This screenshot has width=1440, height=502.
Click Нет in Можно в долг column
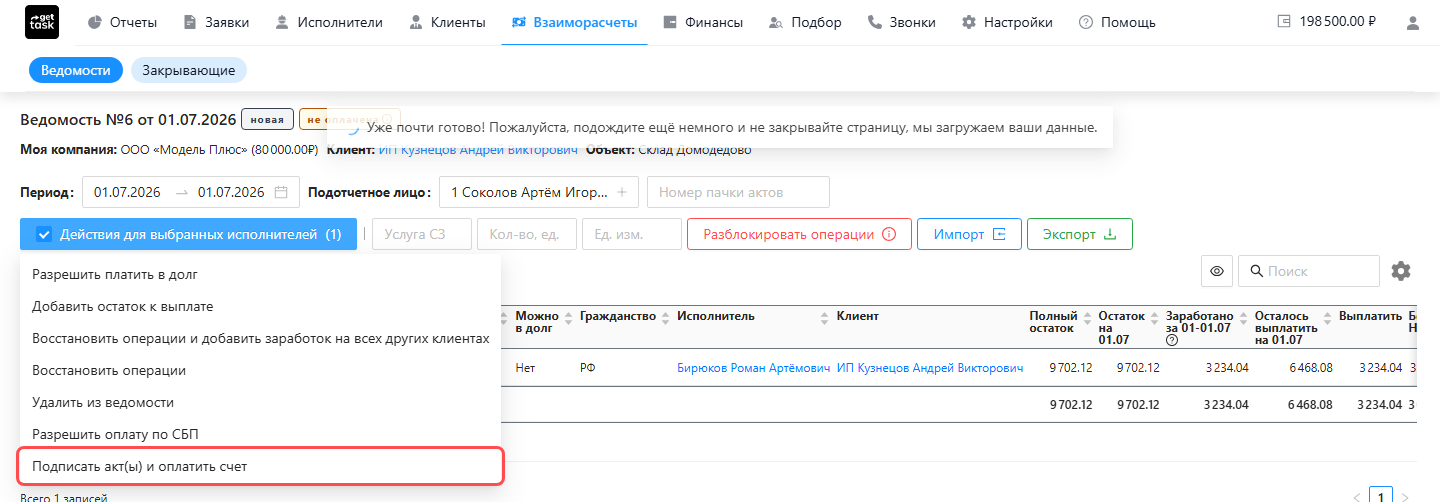(525, 368)
